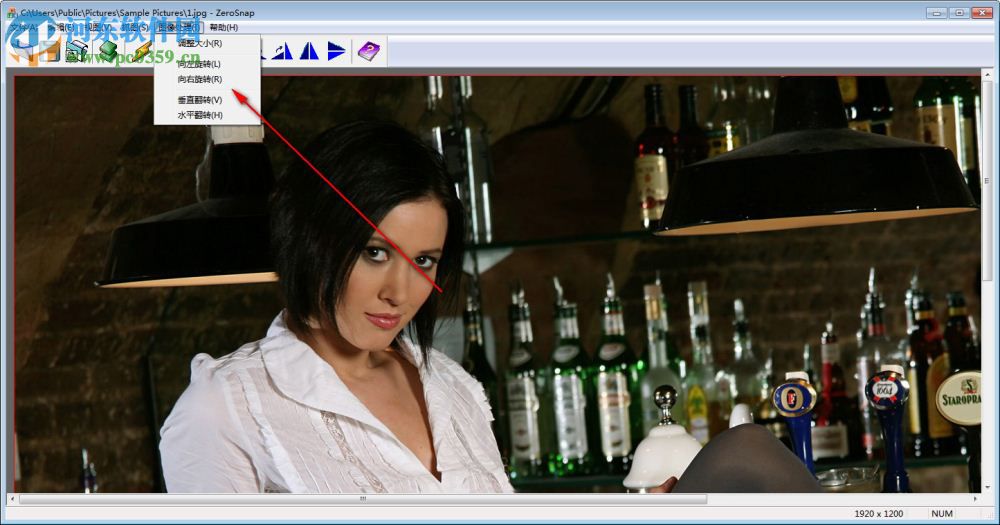The width and height of the screenshot is (1000, 525).
Task: Click the horizontal scrollbar thumb
Action: point(363,499)
